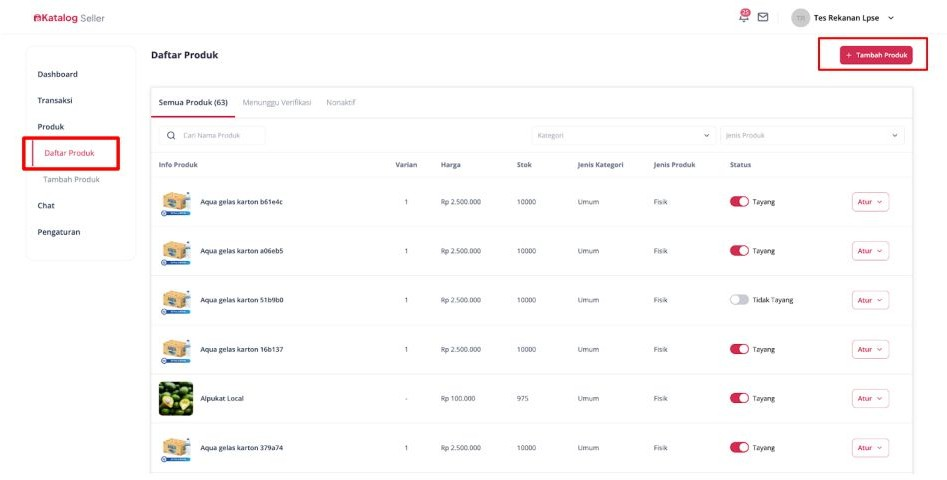Screen dimensions: 947x480
Task: Switch to the Nonaktif tab
Action: 341,103
